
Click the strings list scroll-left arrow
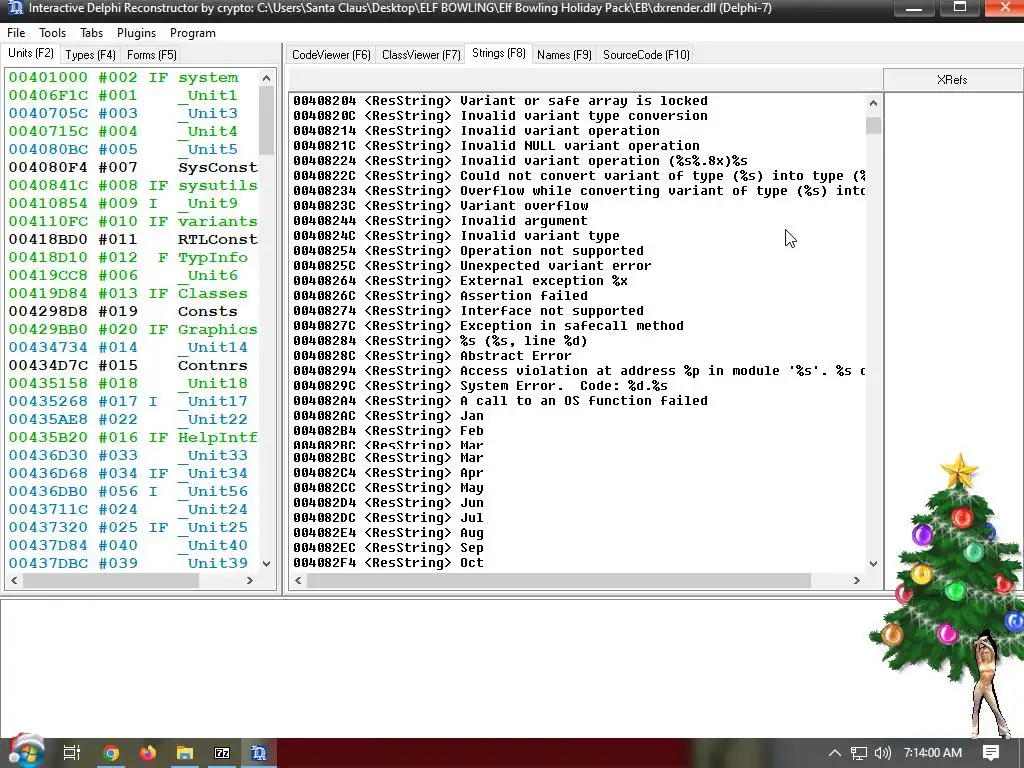point(298,580)
